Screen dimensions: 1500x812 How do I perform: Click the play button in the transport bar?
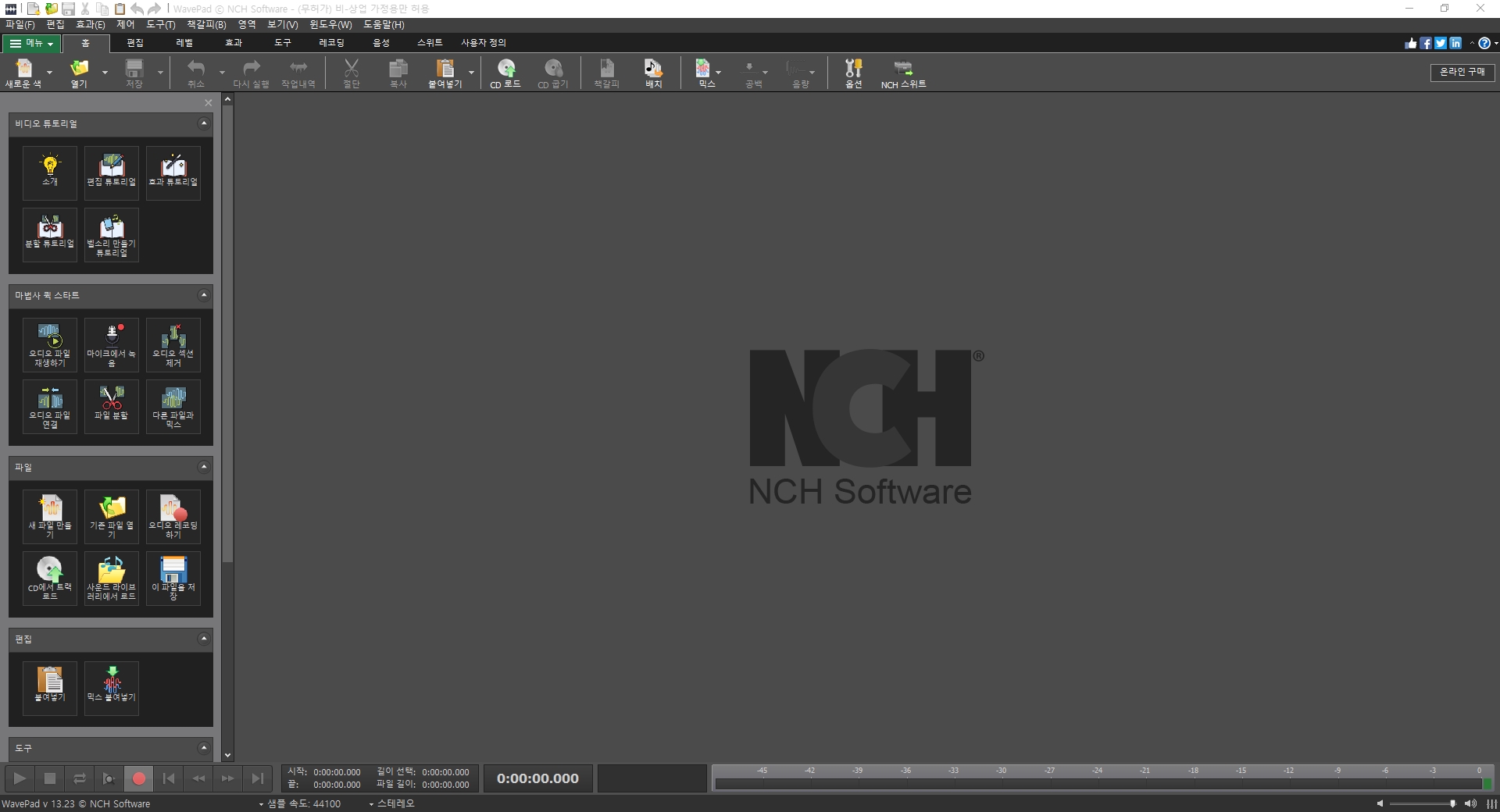click(x=20, y=778)
